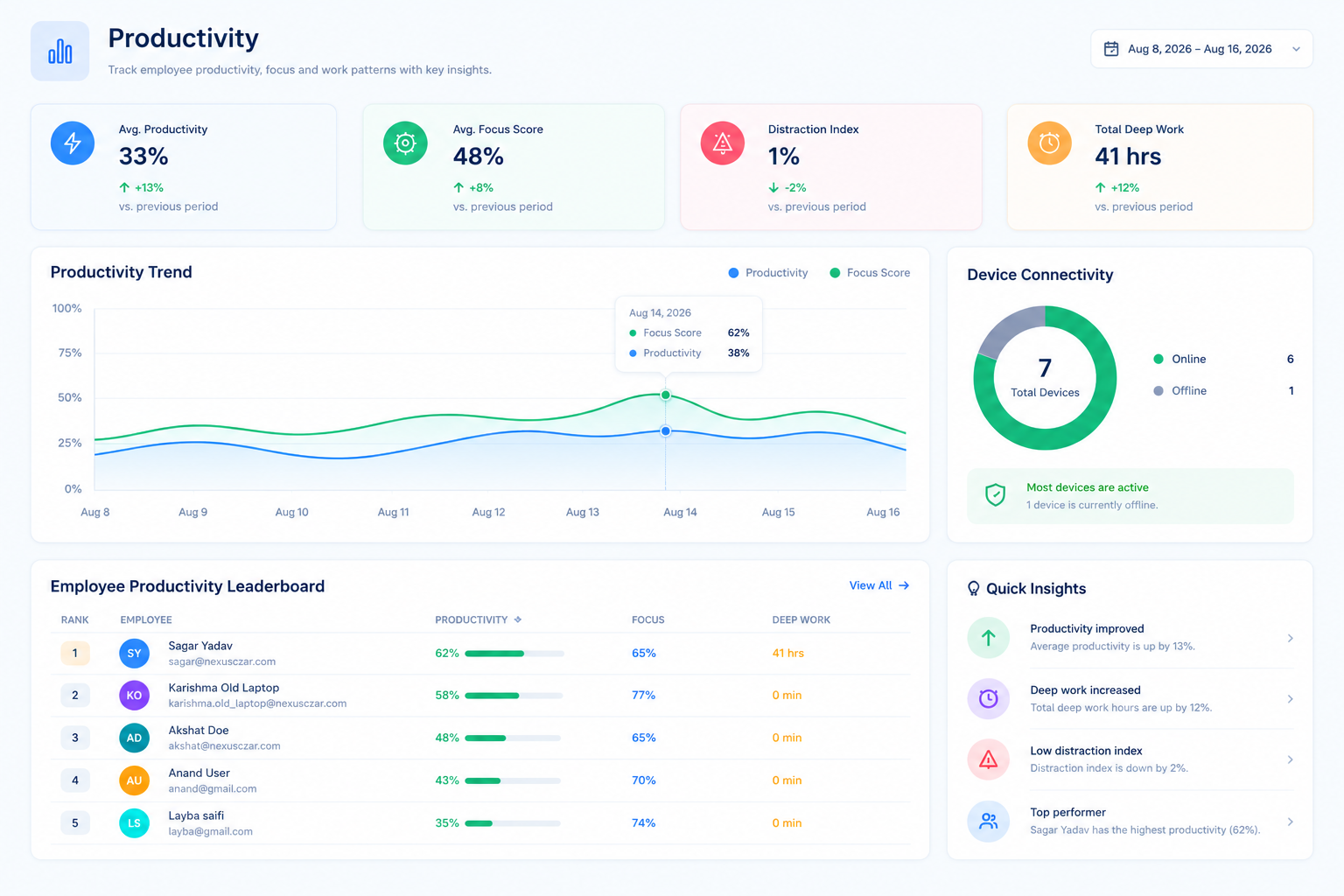Click the lightning bolt Avg. Productivity icon
Image resolution: width=1344 pixels, height=896 pixels.
tap(73, 143)
